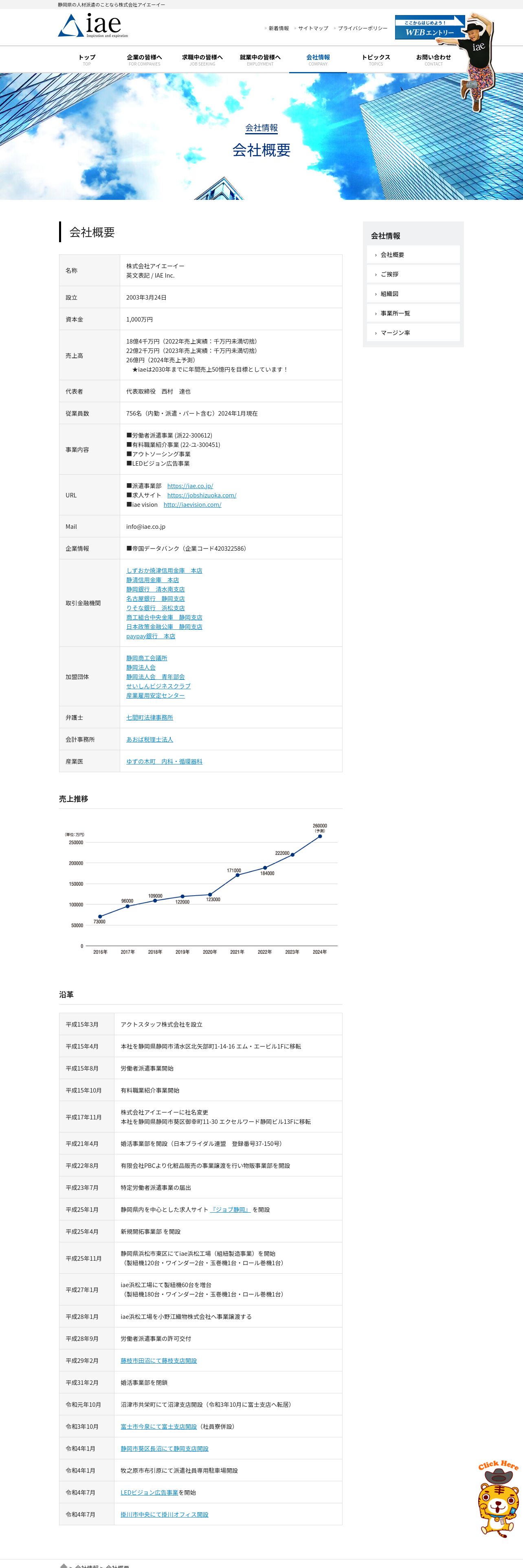Image resolution: width=523 pixels, height=1568 pixels.
Task: Open 静岡法人会 青年部会 link
Action: [155, 677]
